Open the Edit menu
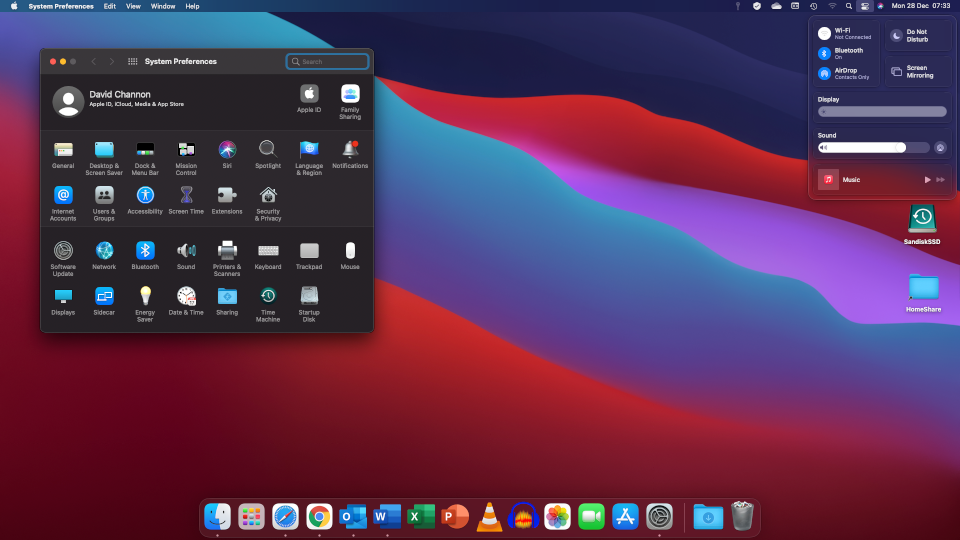960x540 pixels. coord(110,6)
